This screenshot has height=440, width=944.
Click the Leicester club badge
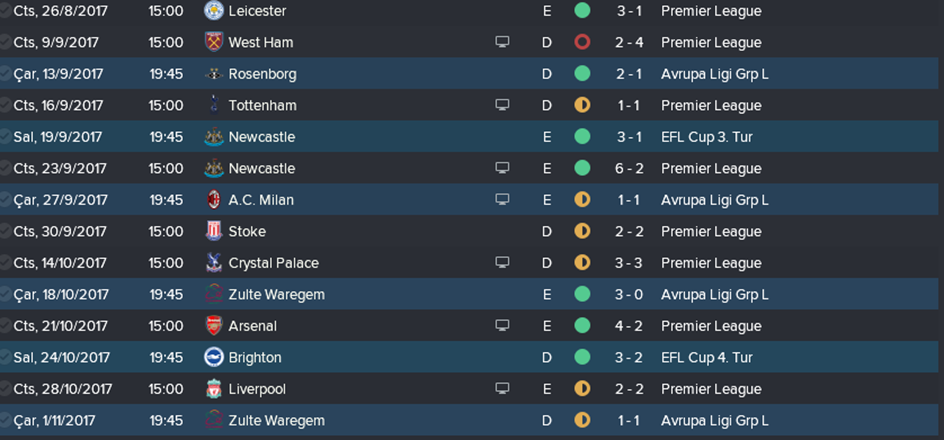point(213,11)
